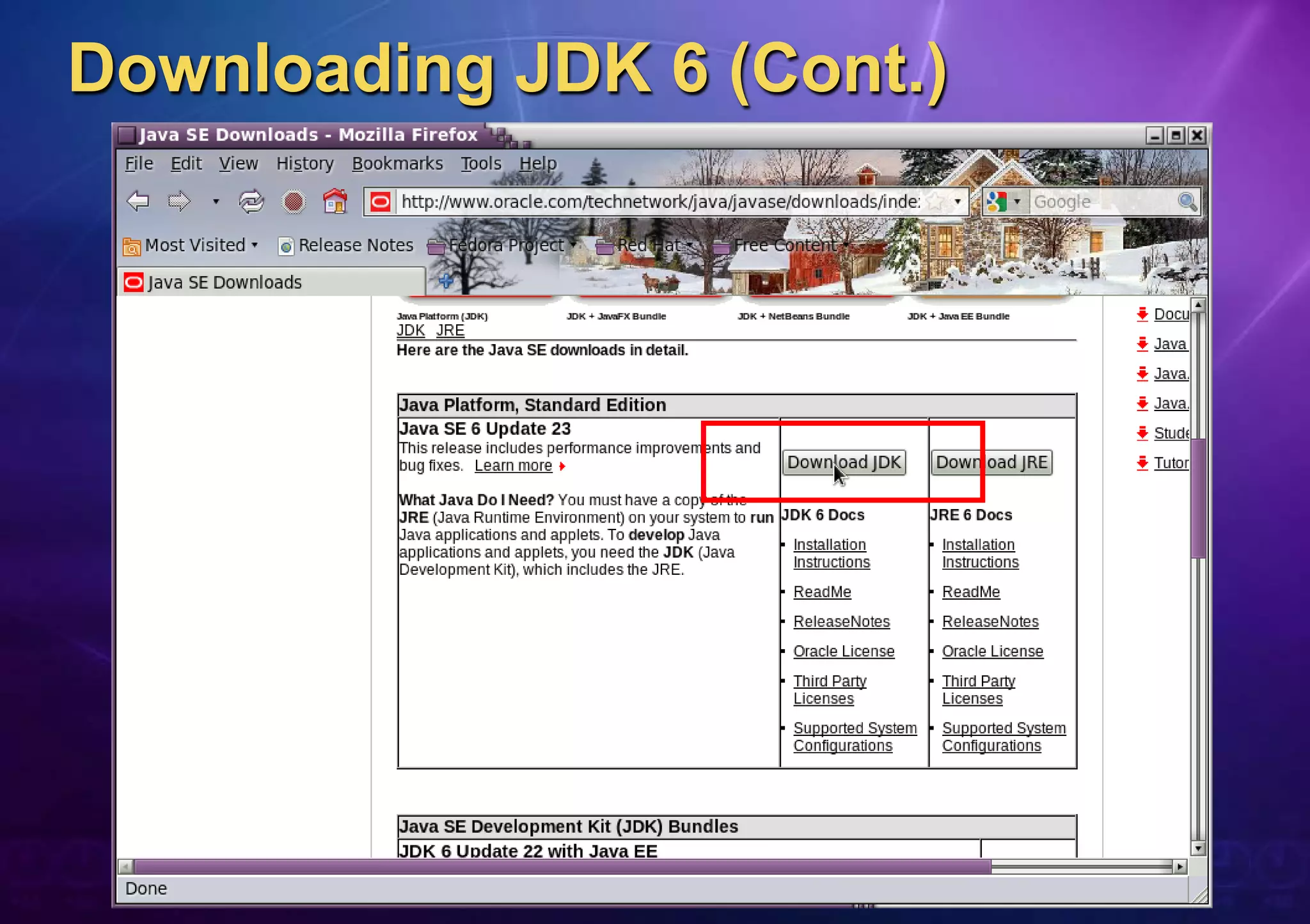This screenshot has height=924, width=1310.
Task: Focus the Google search box
Action: point(1103,202)
